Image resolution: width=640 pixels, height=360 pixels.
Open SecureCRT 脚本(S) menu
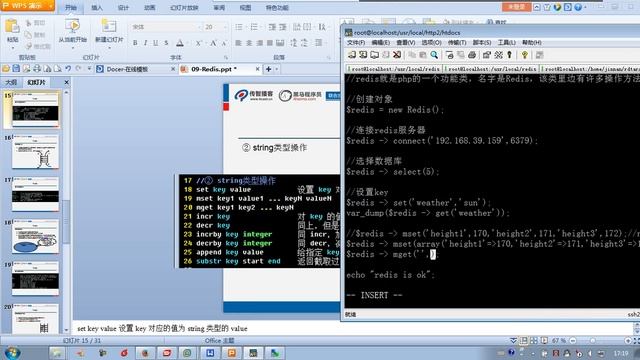[x=482, y=42]
